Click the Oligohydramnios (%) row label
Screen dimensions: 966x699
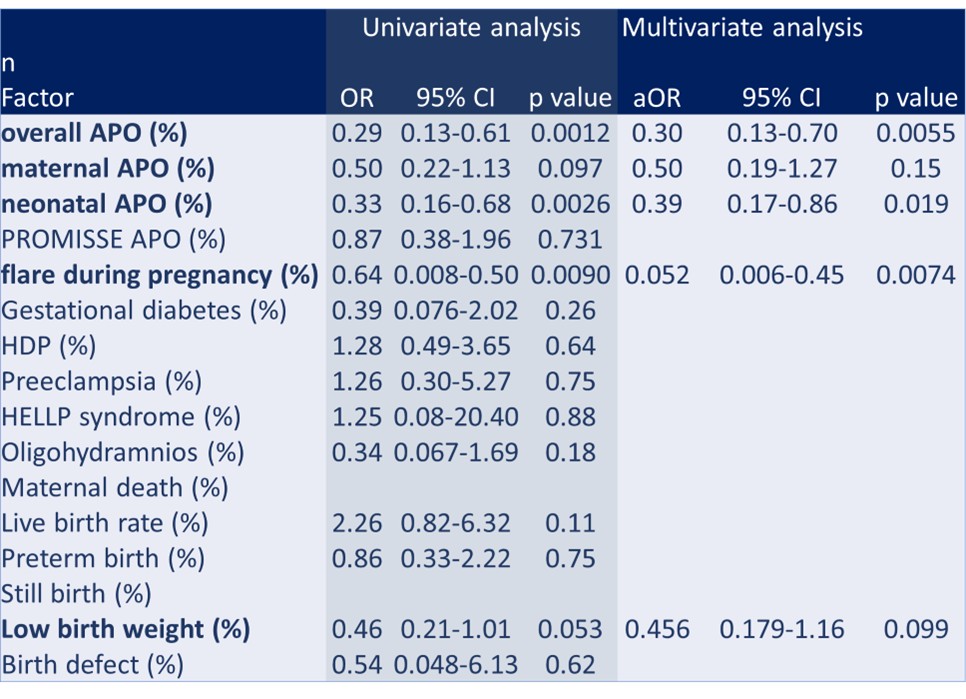(122, 452)
